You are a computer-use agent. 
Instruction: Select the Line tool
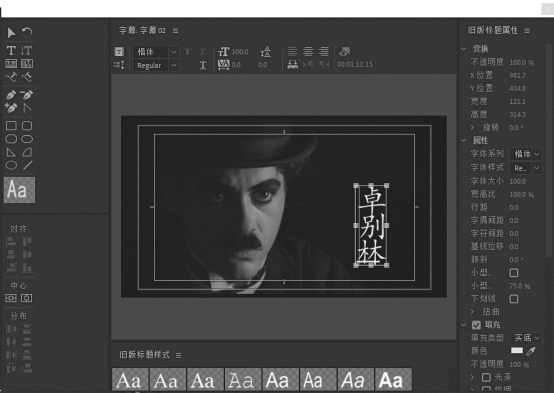pyautogui.click(x=28, y=165)
